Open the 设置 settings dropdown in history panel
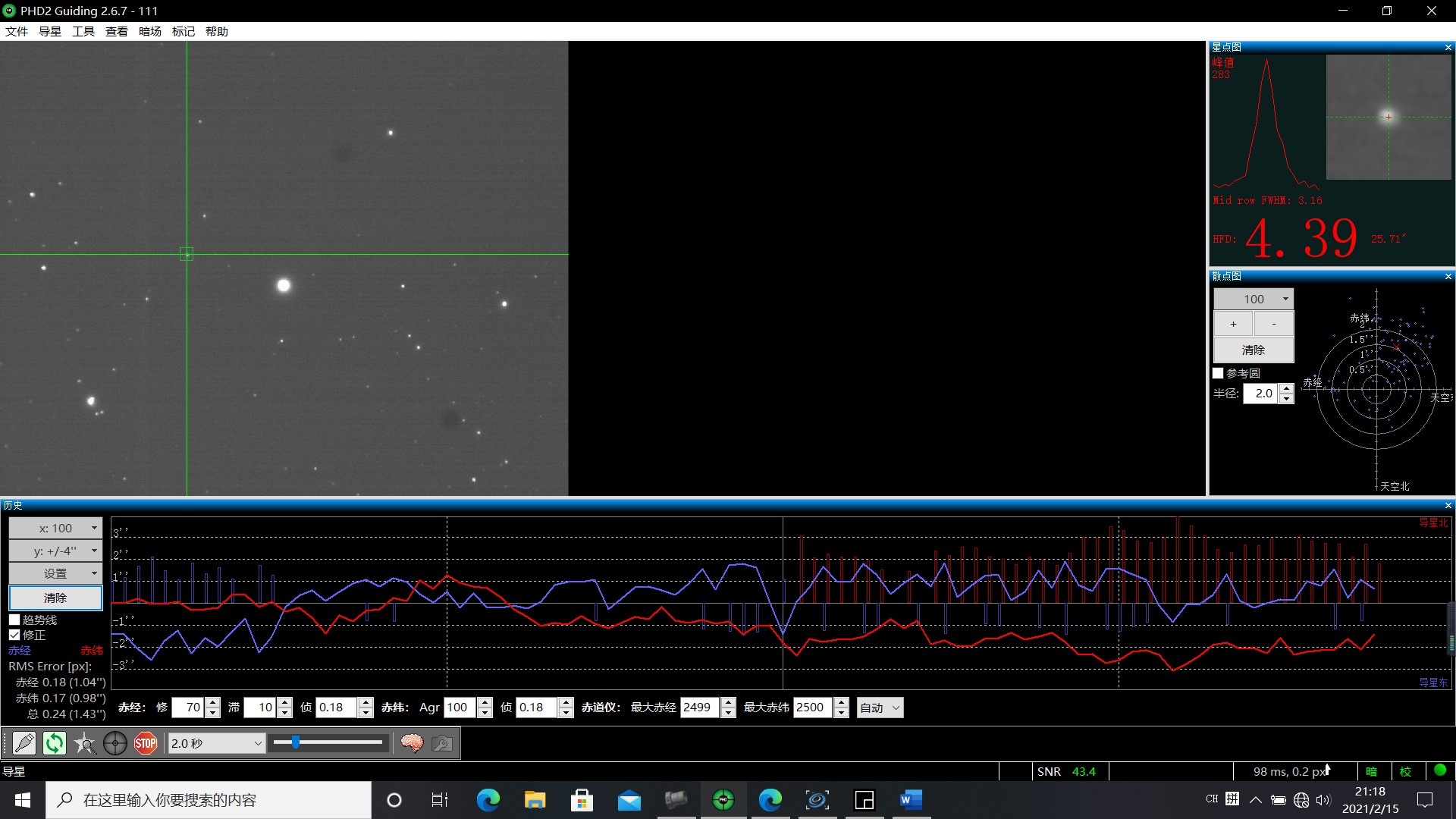 (x=55, y=573)
